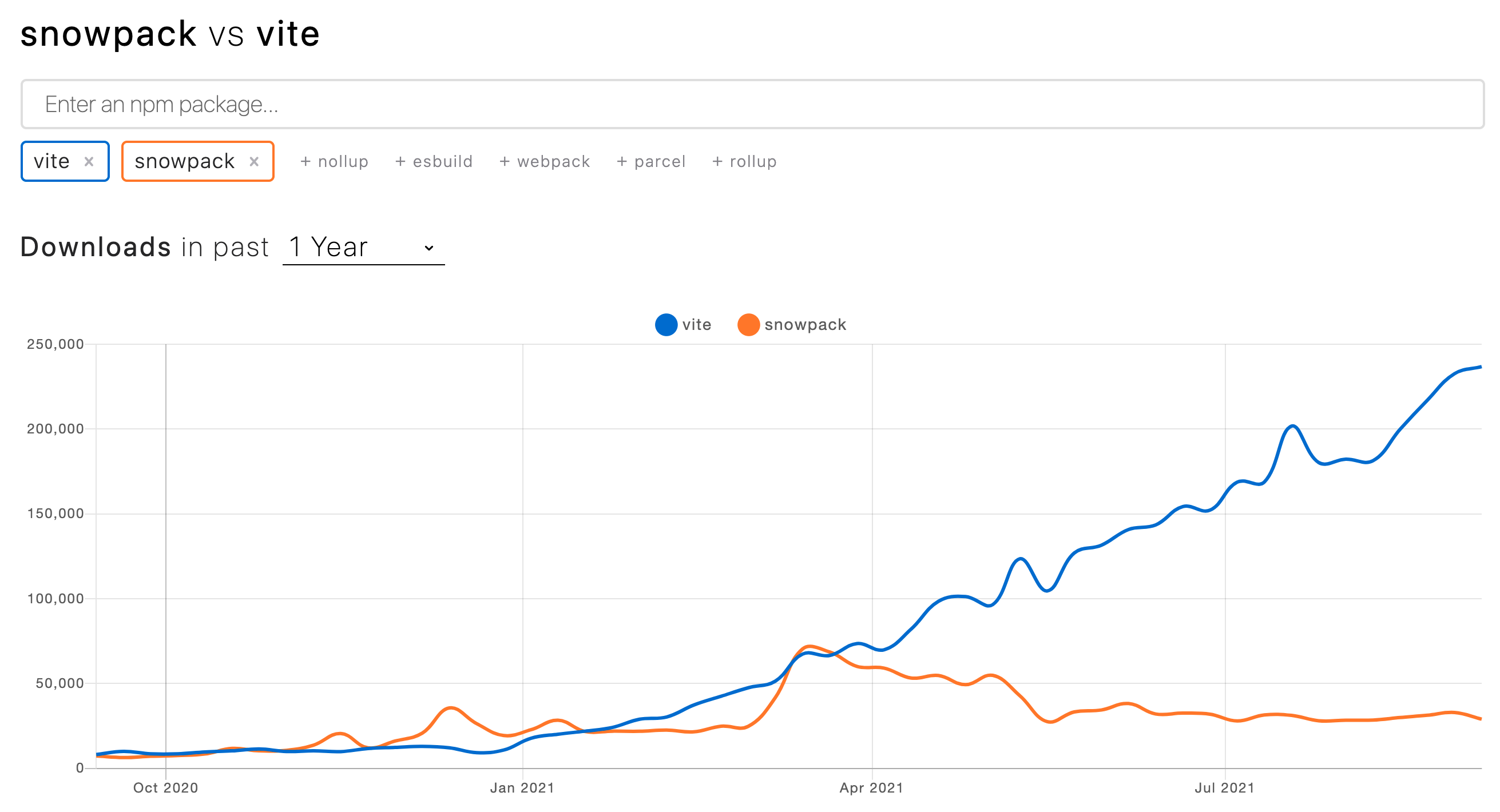Remove the snowpack package tag
The image size is (1500, 812).
coord(254,161)
